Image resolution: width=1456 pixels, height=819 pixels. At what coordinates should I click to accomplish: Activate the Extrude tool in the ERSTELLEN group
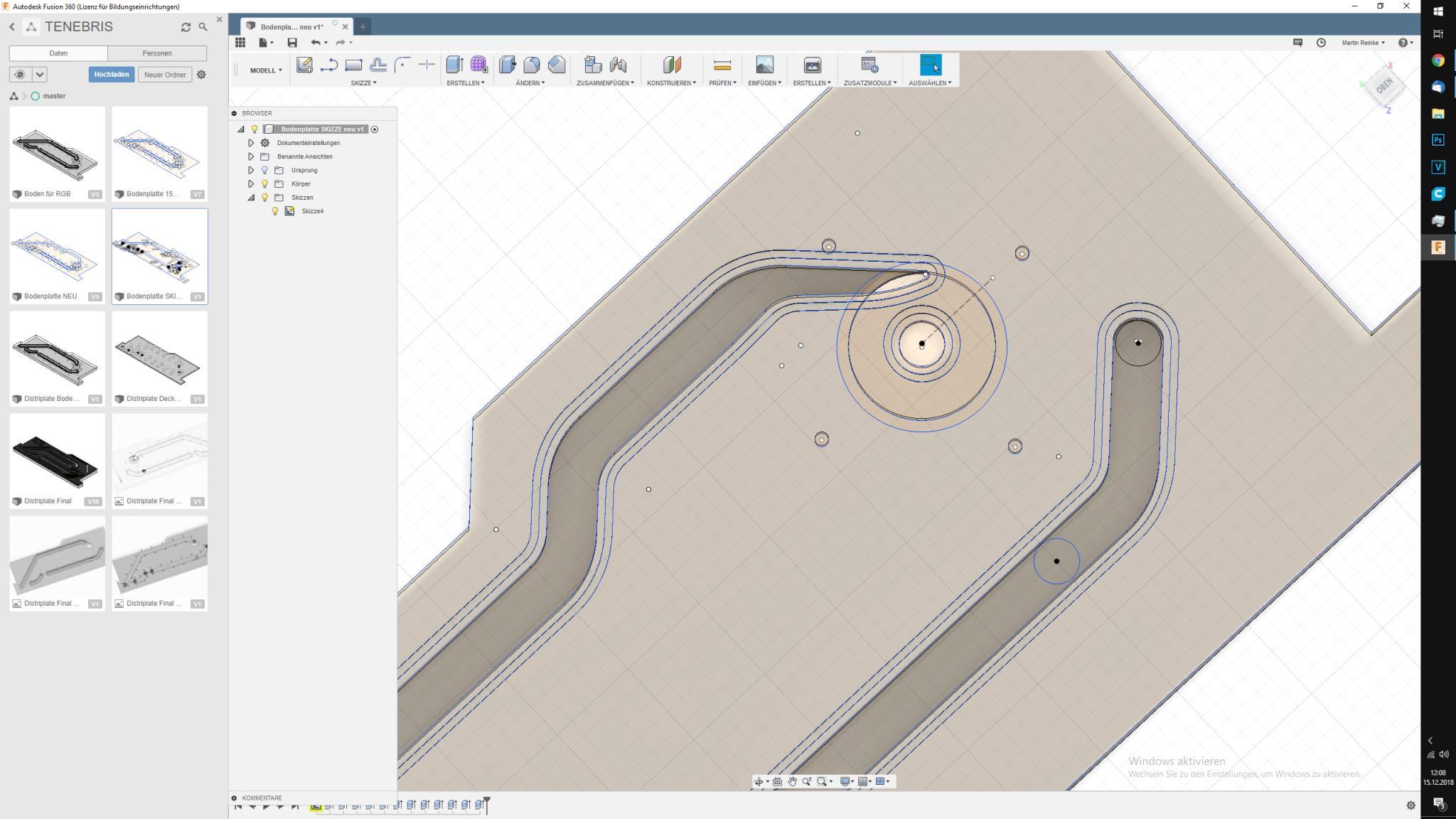454,65
